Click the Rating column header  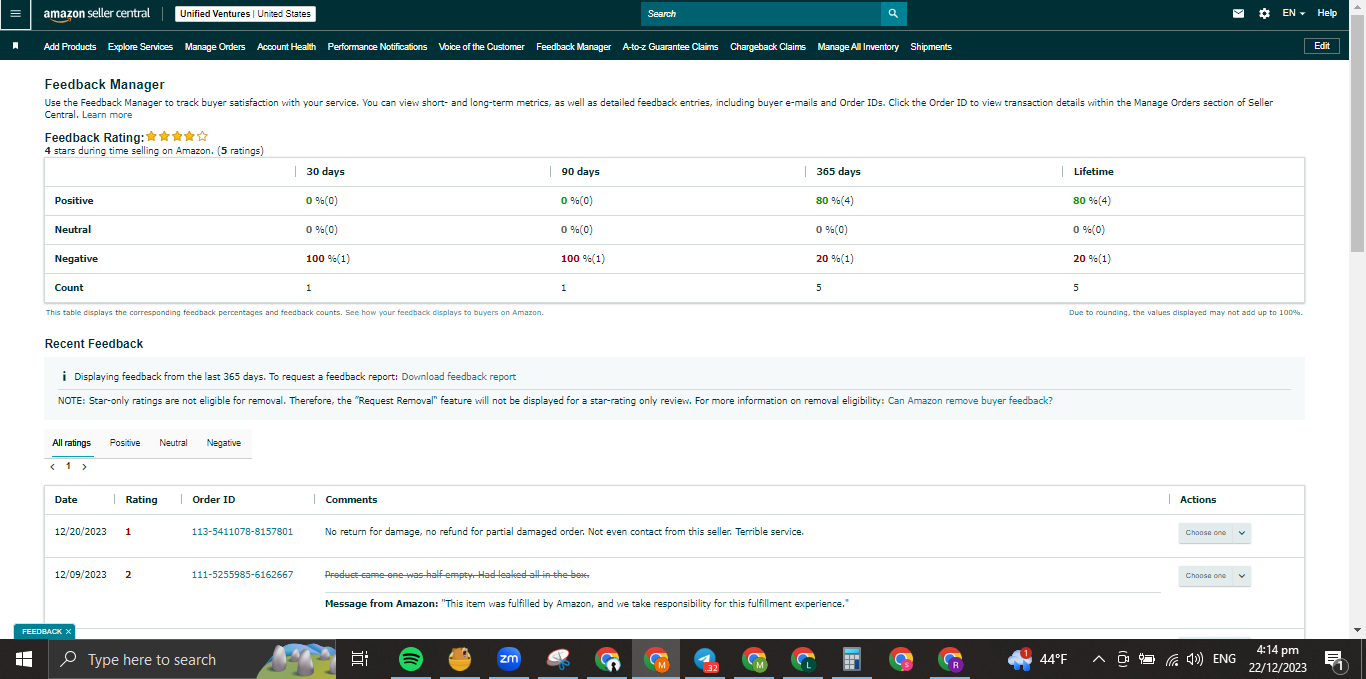coord(141,500)
